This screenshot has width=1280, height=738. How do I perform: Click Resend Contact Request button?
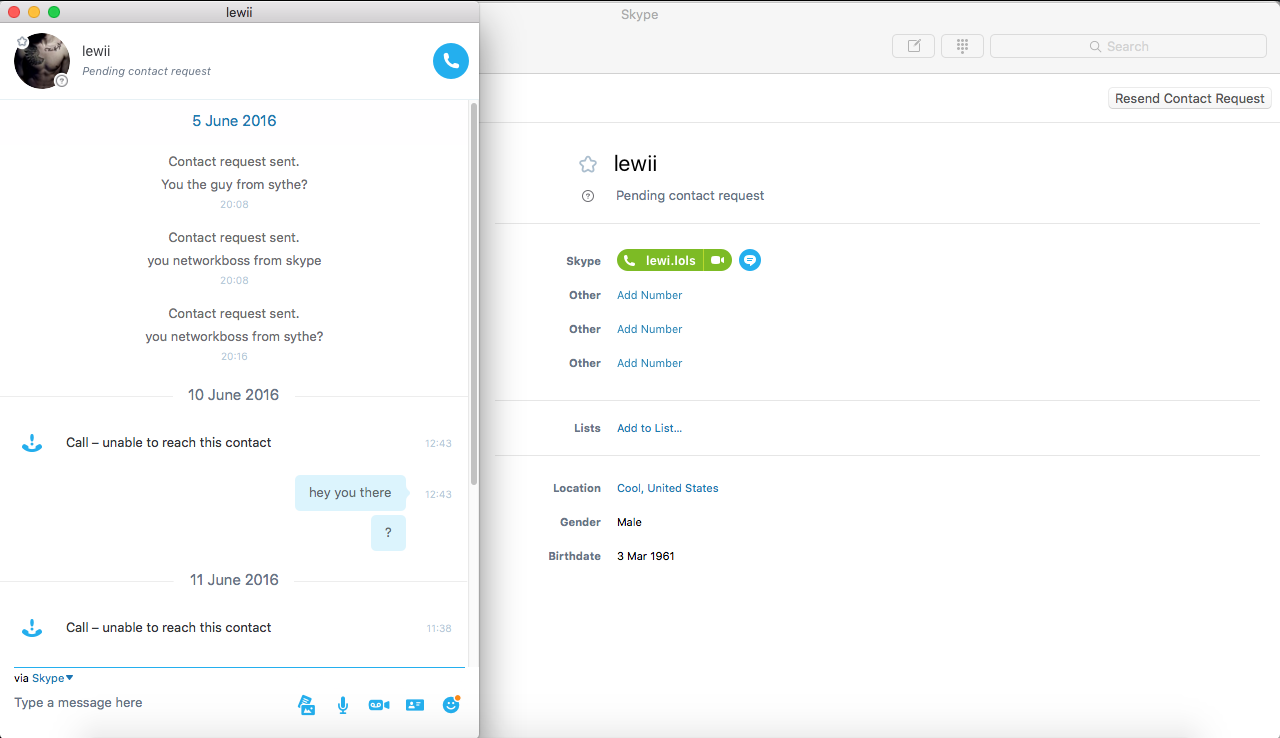[x=1190, y=98]
